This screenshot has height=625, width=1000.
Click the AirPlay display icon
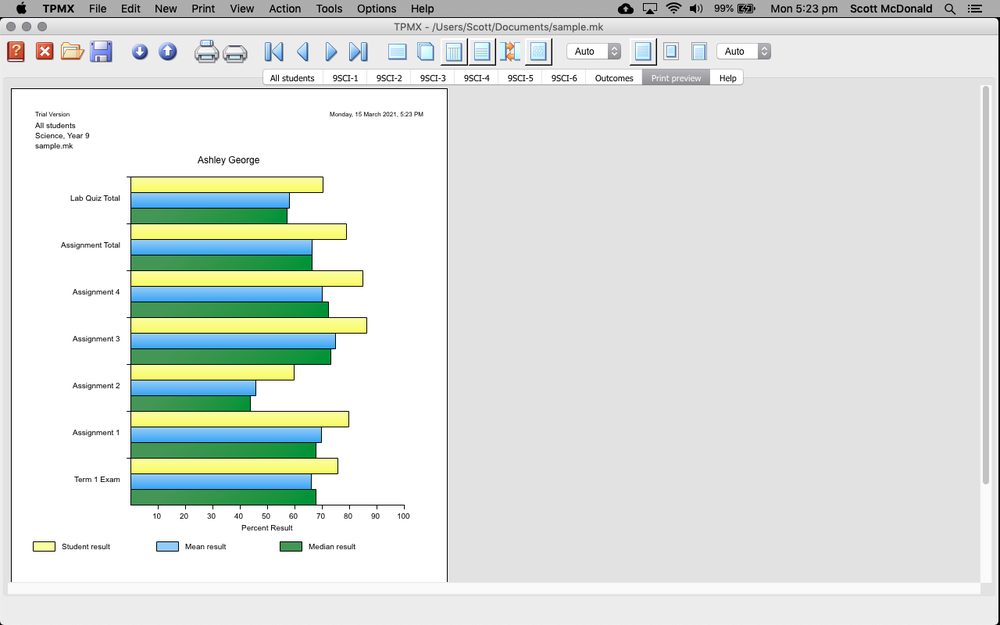(650, 8)
